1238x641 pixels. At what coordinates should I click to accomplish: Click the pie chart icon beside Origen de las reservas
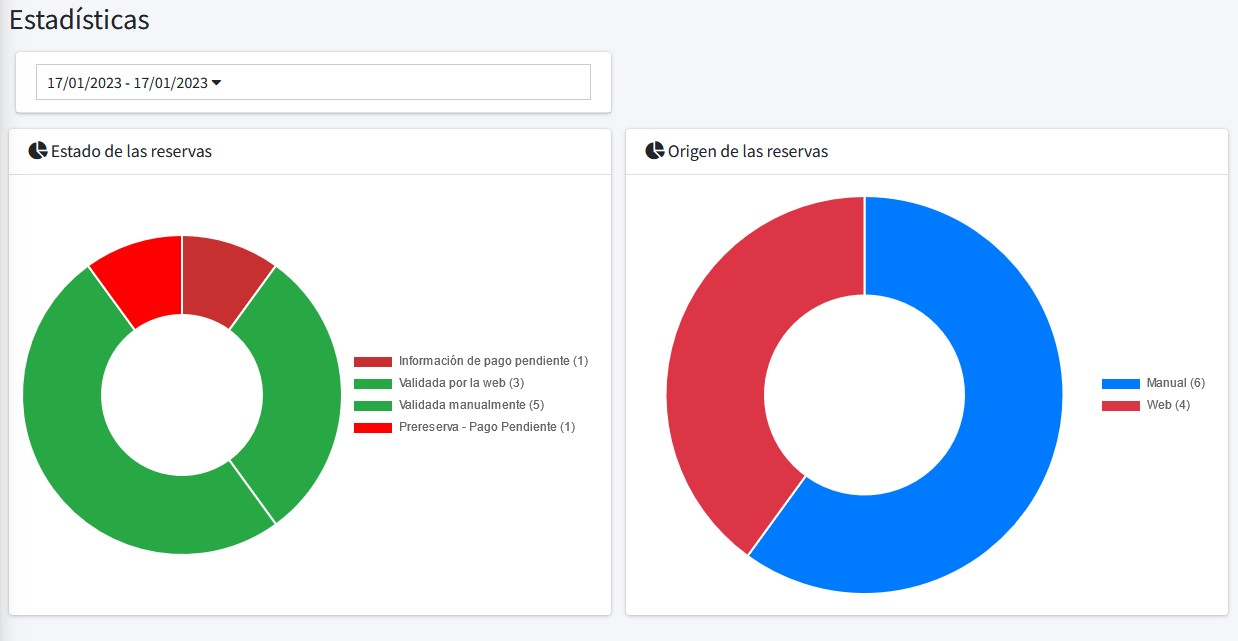[x=655, y=151]
